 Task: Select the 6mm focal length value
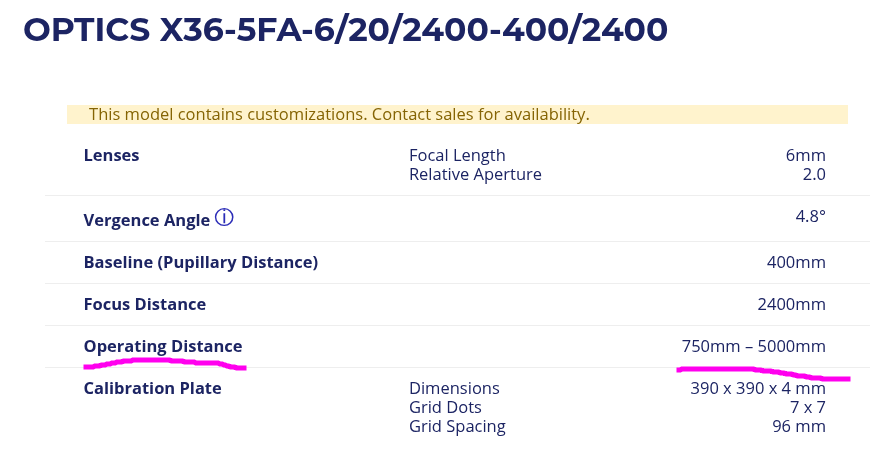[x=805, y=156]
